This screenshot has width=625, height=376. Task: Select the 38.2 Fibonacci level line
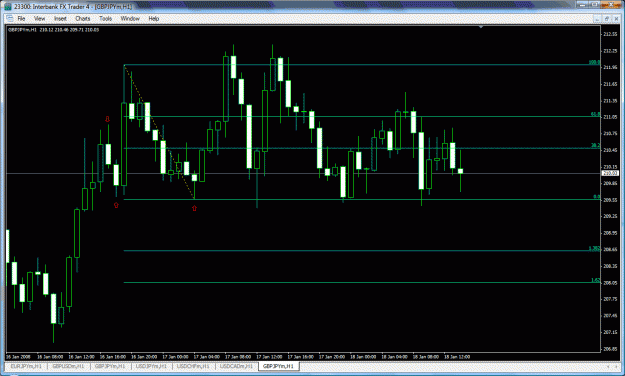(362, 148)
